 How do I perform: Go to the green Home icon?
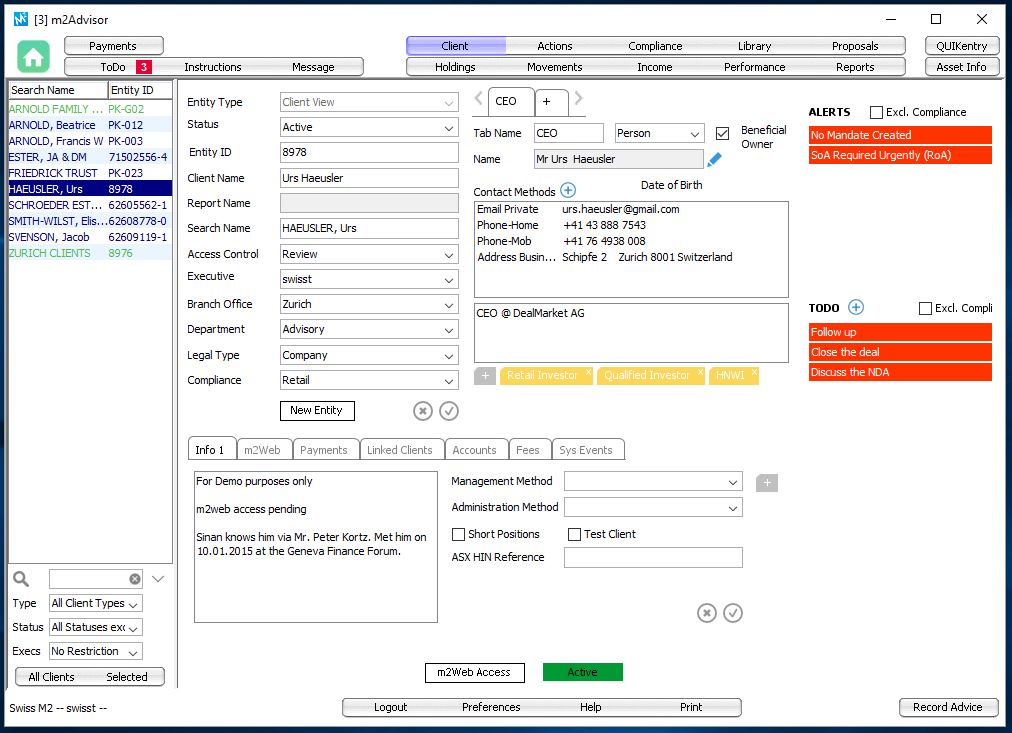pyautogui.click(x=34, y=57)
